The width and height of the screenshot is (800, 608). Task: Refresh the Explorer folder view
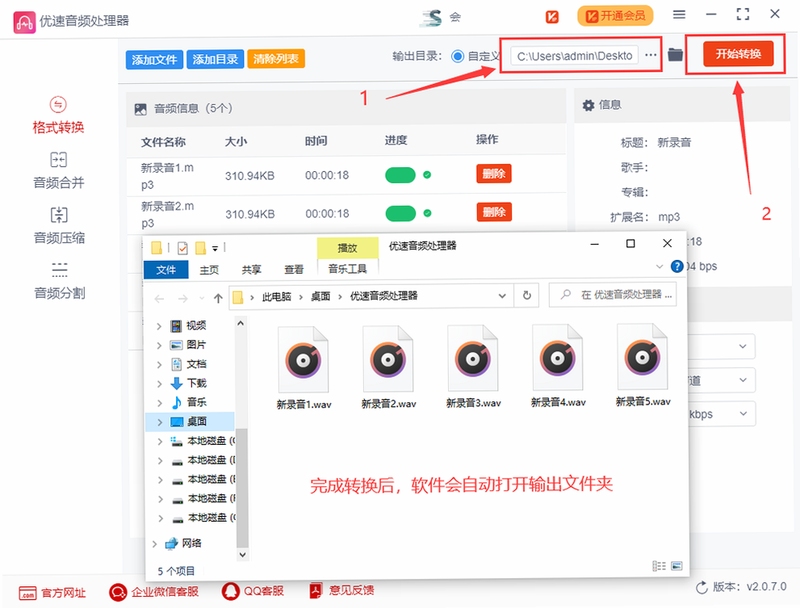coord(527,295)
